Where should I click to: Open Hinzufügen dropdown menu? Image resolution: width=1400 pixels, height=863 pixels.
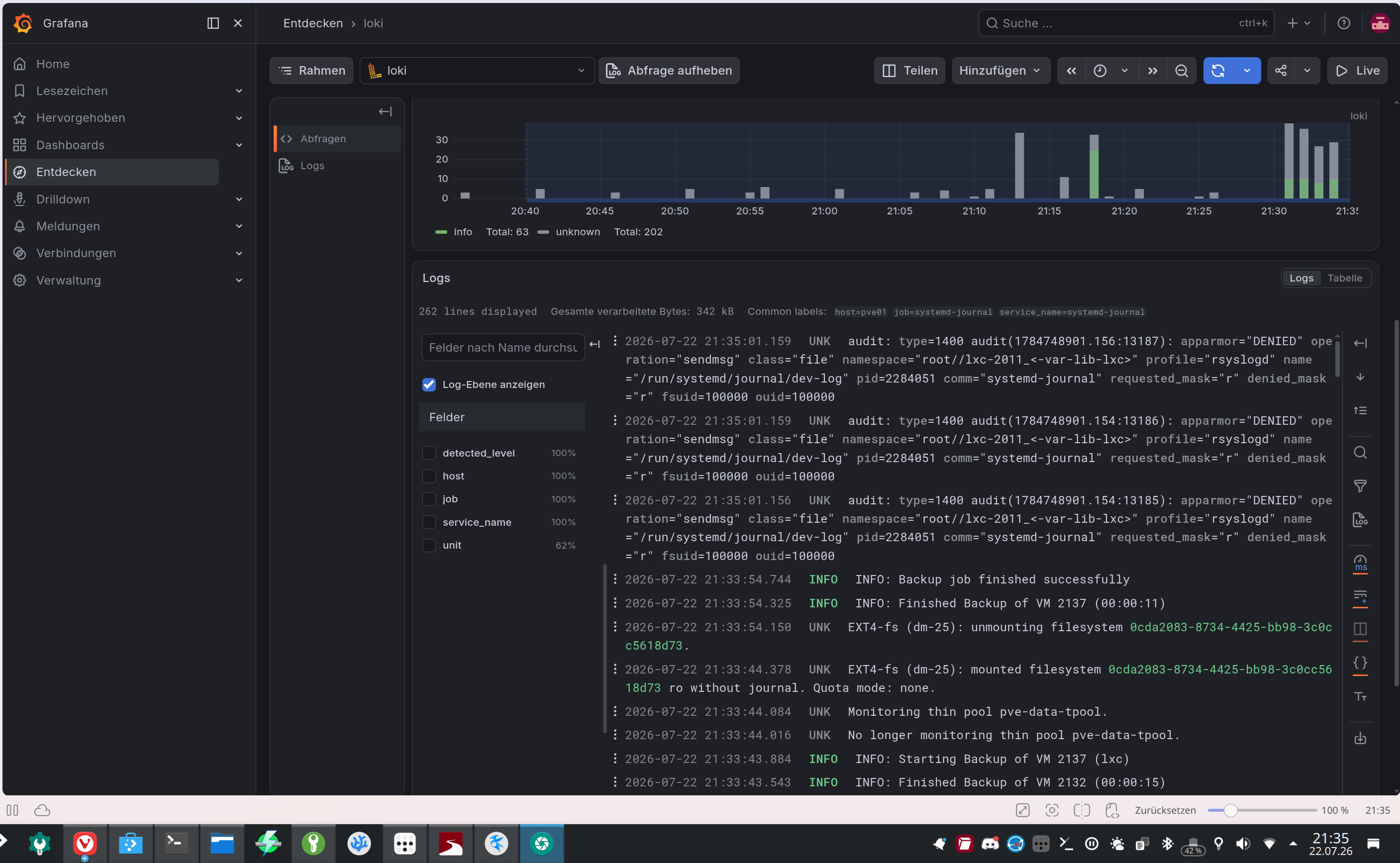click(1000, 71)
